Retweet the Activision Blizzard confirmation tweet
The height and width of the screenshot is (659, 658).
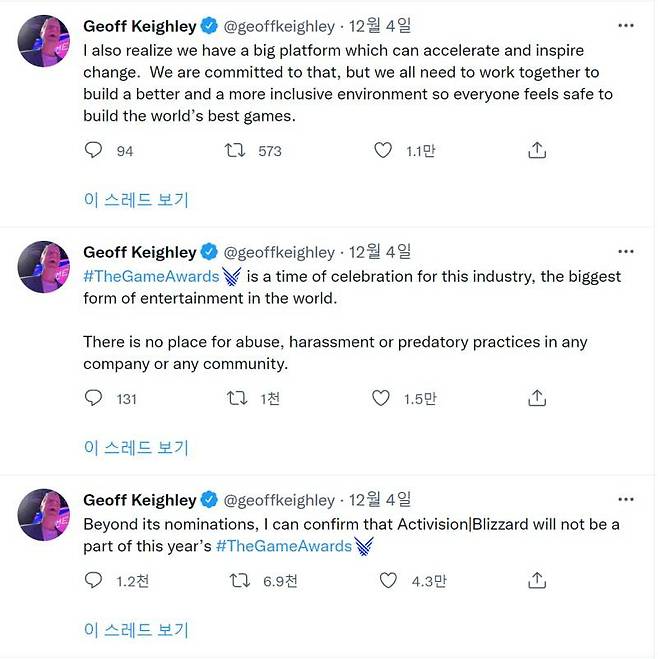coord(239,580)
